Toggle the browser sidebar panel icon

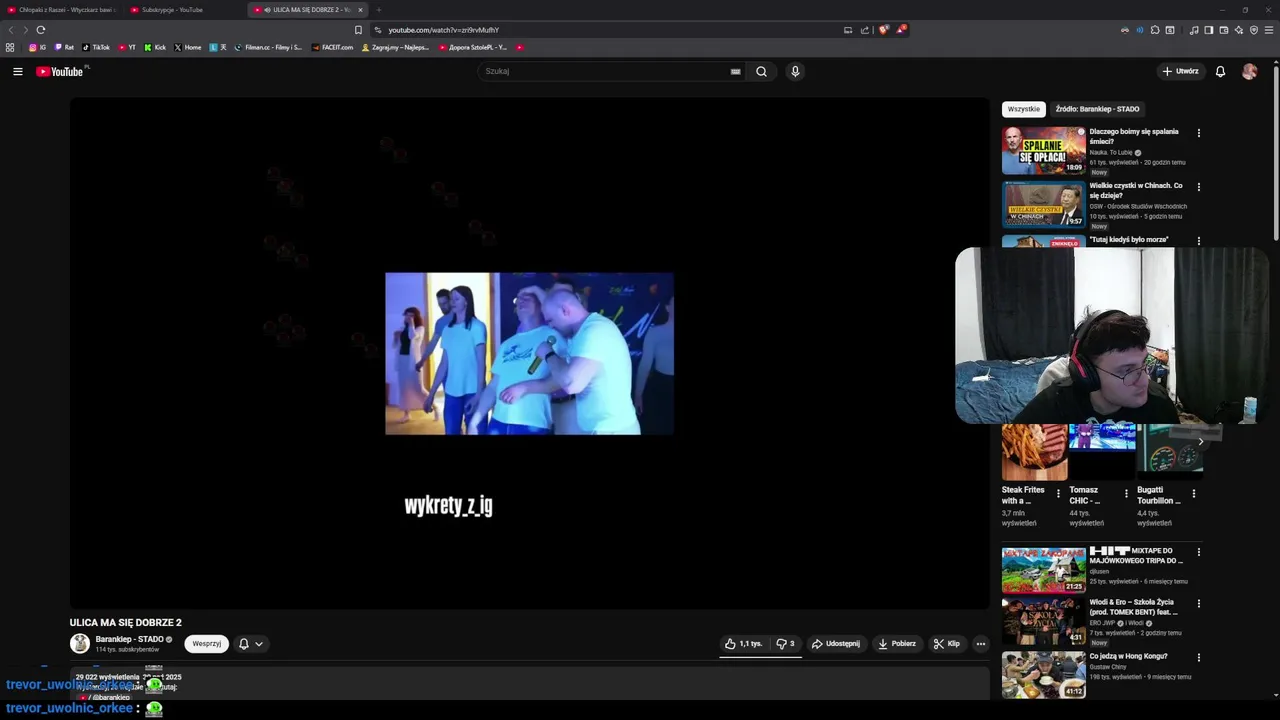coord(1208,30)
